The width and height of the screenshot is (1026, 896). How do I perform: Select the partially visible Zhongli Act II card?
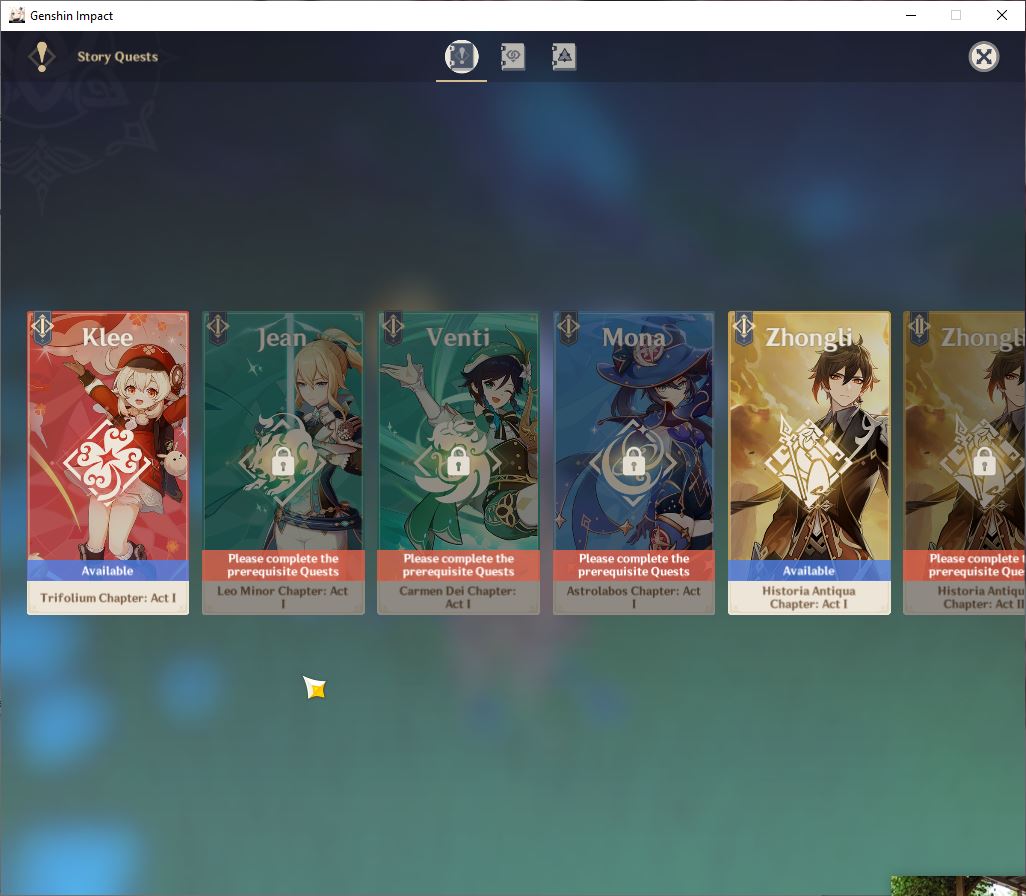964,463
